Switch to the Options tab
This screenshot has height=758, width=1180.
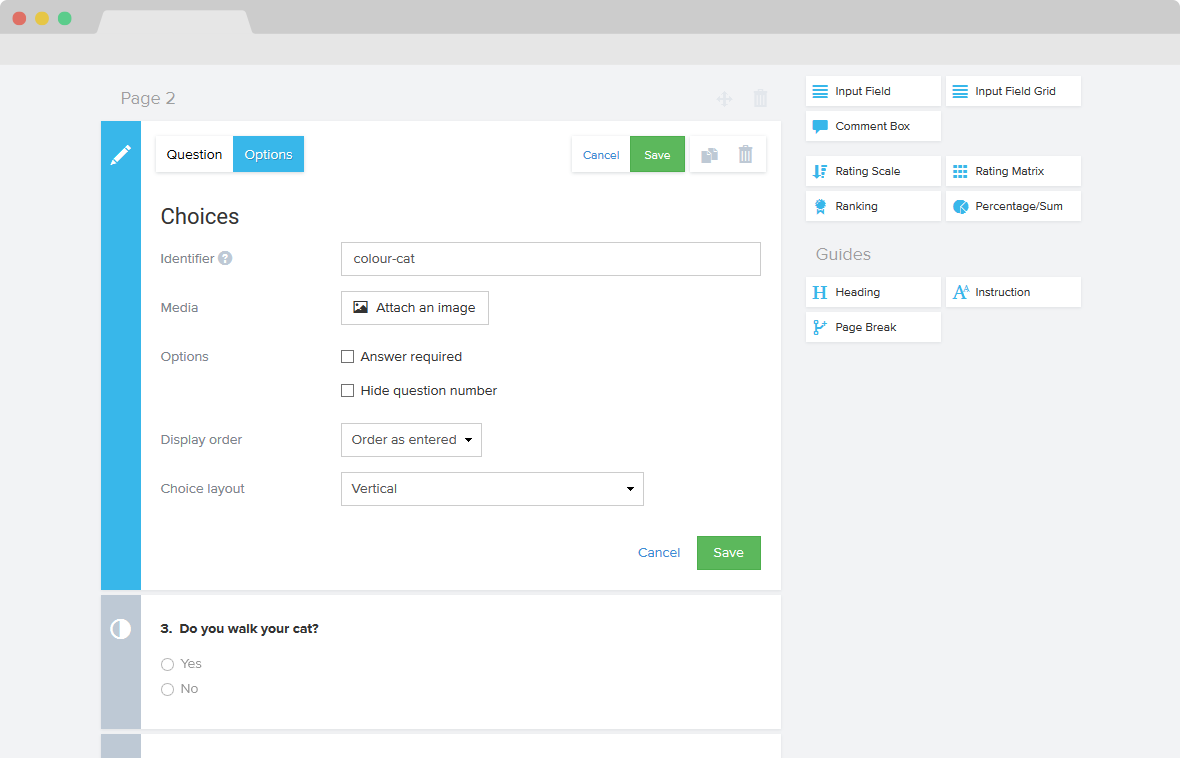[269, 154]
